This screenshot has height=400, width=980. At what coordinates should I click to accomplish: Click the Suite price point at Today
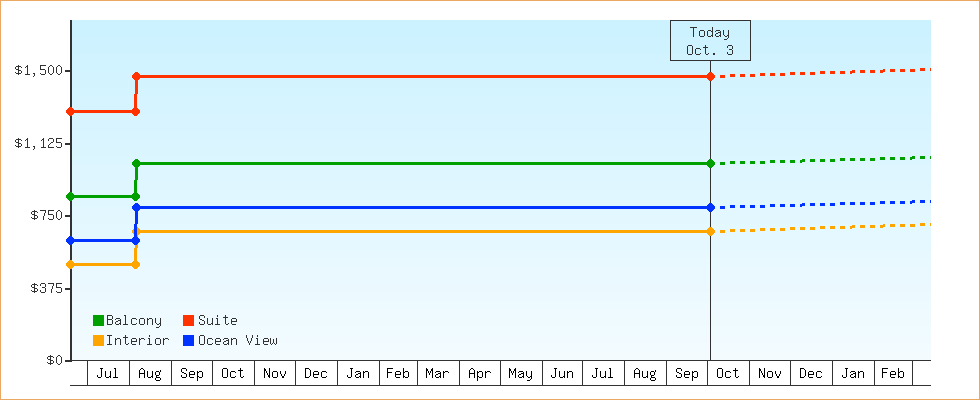[710, 76]
